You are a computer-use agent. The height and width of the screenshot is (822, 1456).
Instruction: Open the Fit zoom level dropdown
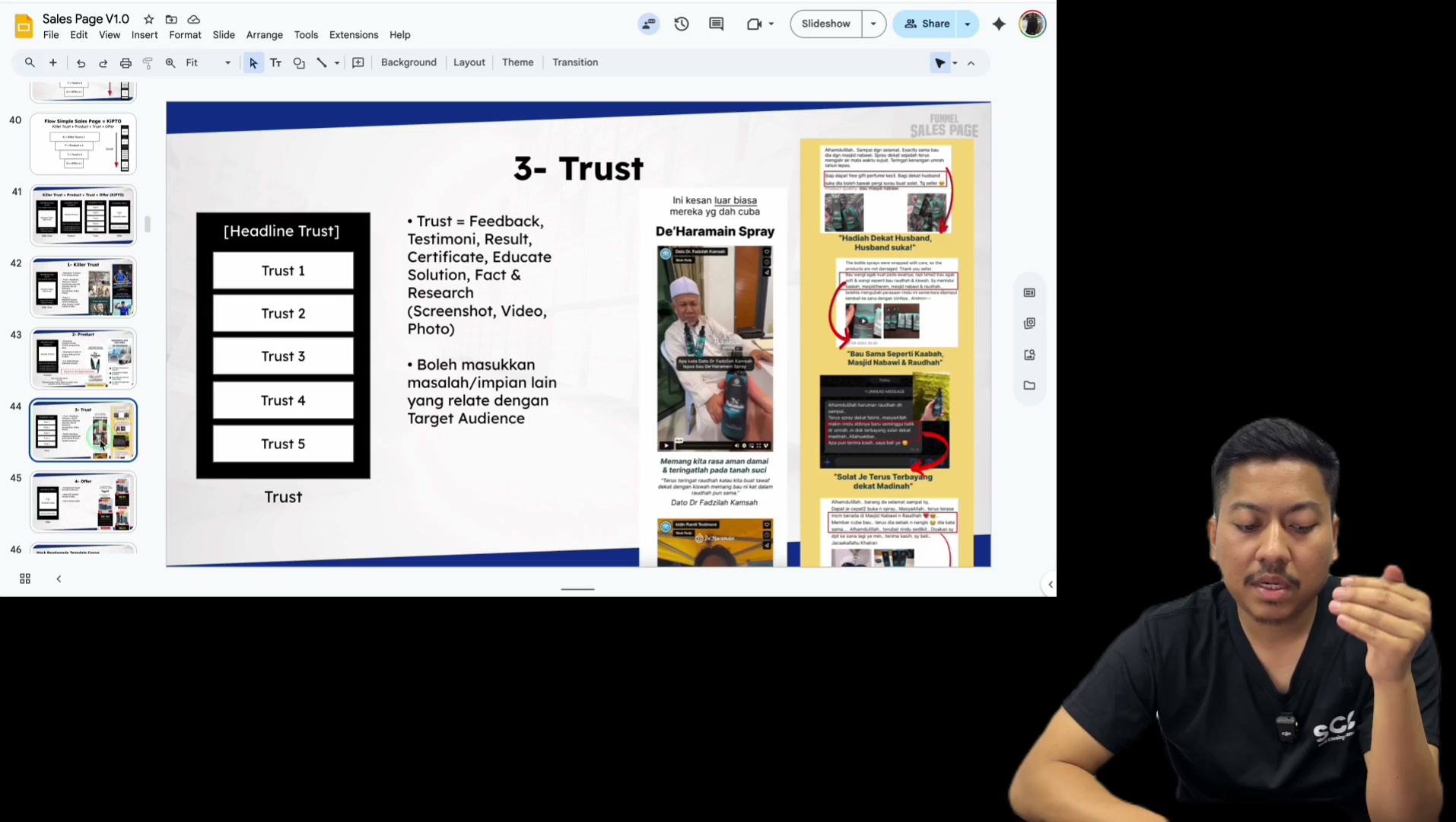pyautogui.click(x=208, y=62)
